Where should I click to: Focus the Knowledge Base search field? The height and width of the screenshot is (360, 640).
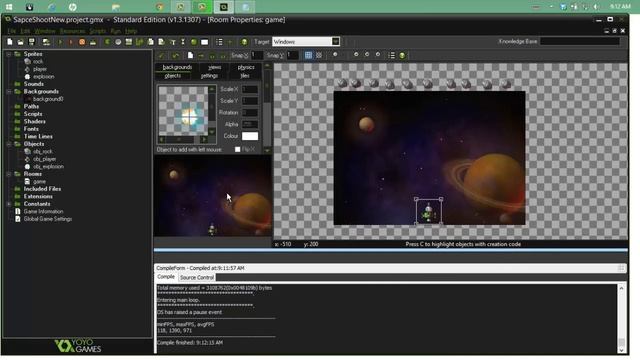580,41
